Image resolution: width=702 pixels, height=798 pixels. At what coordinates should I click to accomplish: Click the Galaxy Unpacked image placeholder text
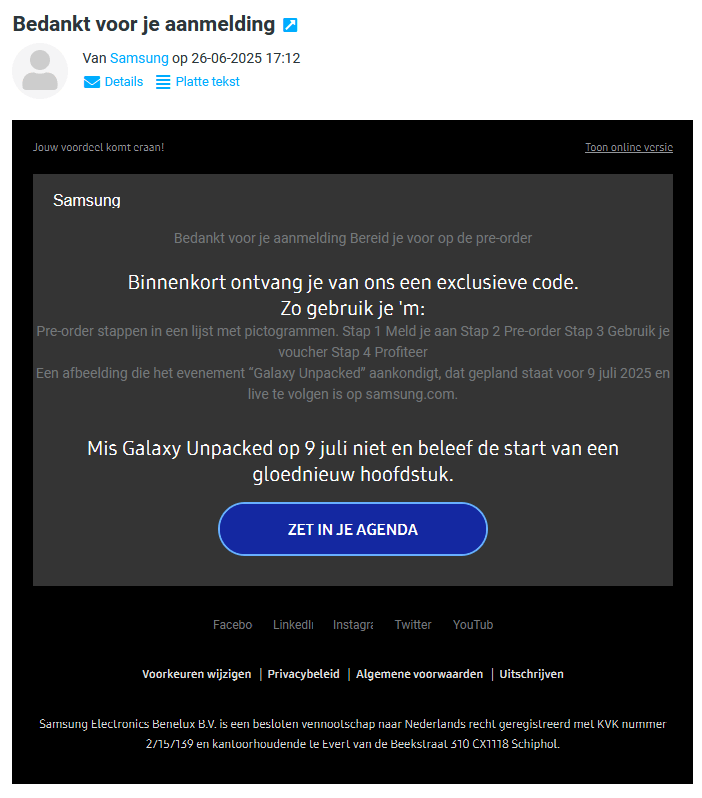tap(352, 383)
